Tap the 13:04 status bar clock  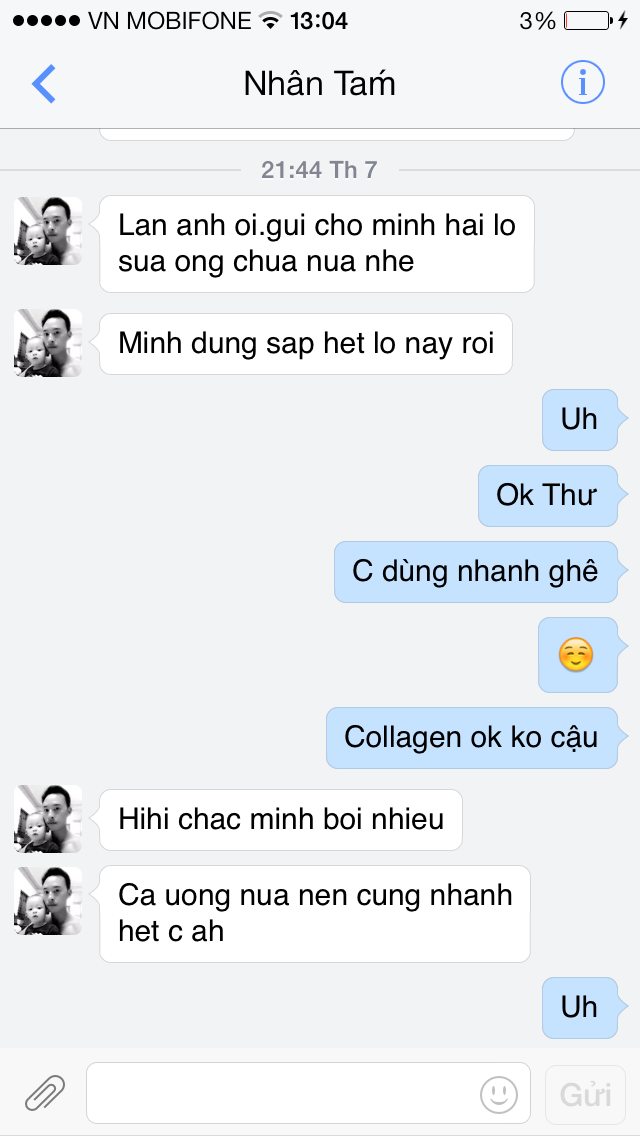coord(319,20)
